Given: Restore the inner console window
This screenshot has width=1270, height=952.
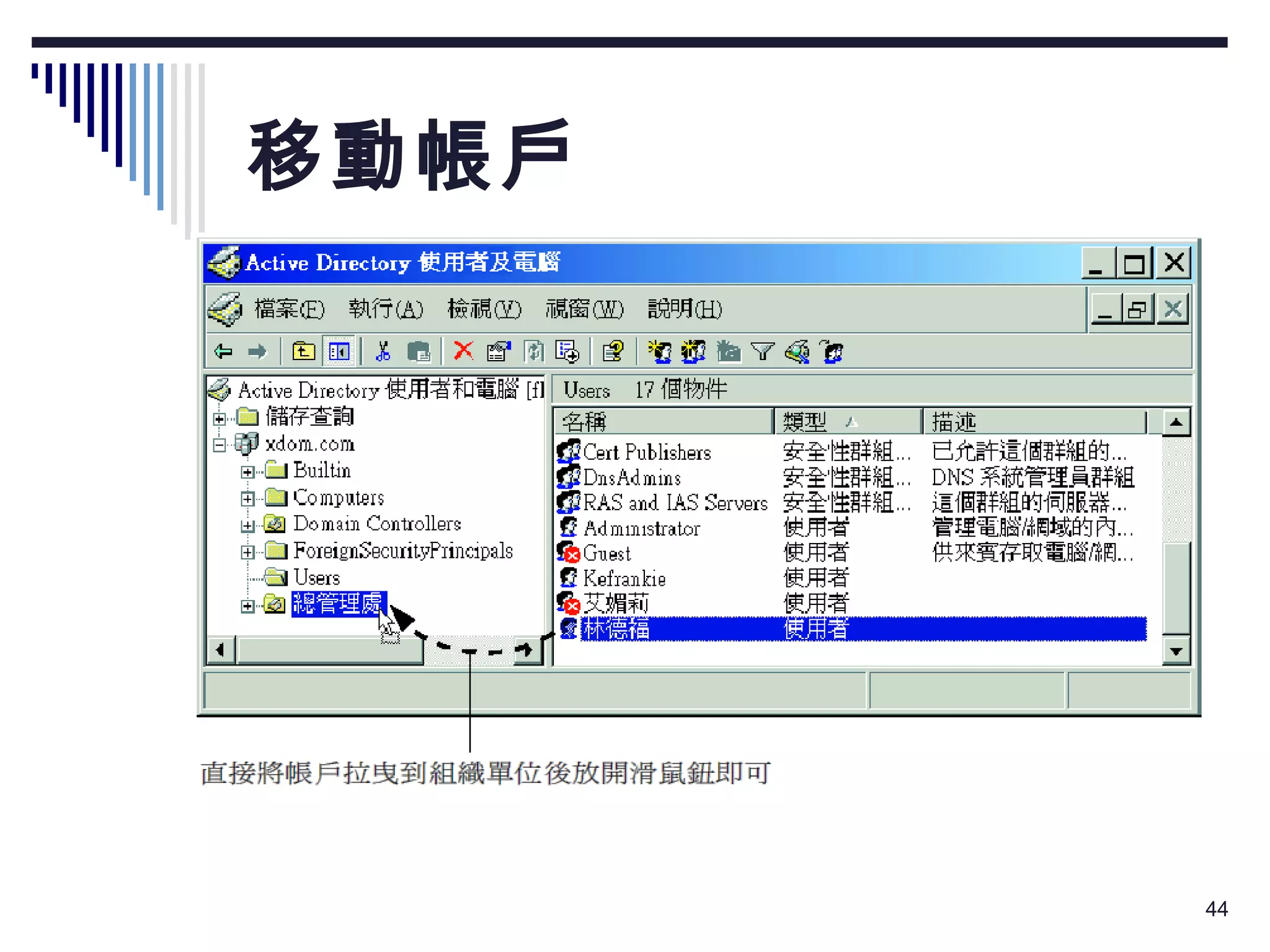Looking at the screenshot, I should (x=1139, y=309).
